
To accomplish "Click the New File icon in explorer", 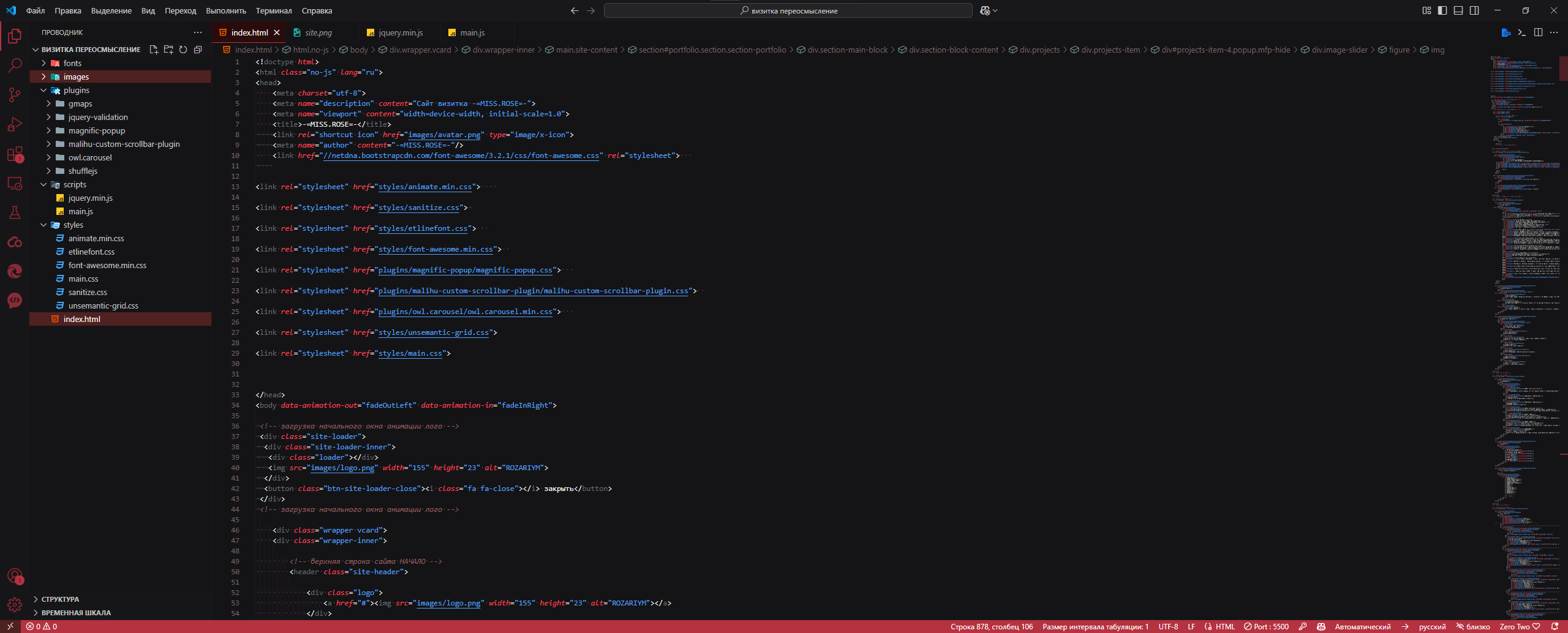I will (154, 50).
